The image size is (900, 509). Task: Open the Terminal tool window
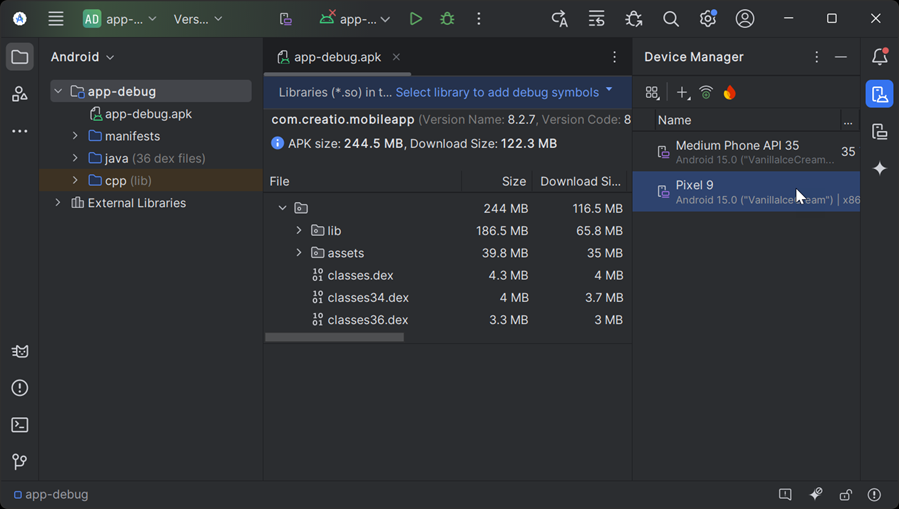(20, 425)
